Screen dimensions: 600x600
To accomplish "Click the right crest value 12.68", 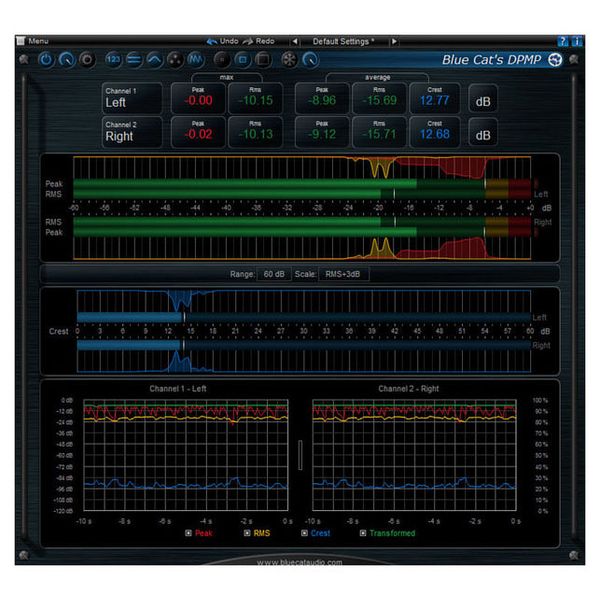I will pyautogui.click(x=435, y=132).
